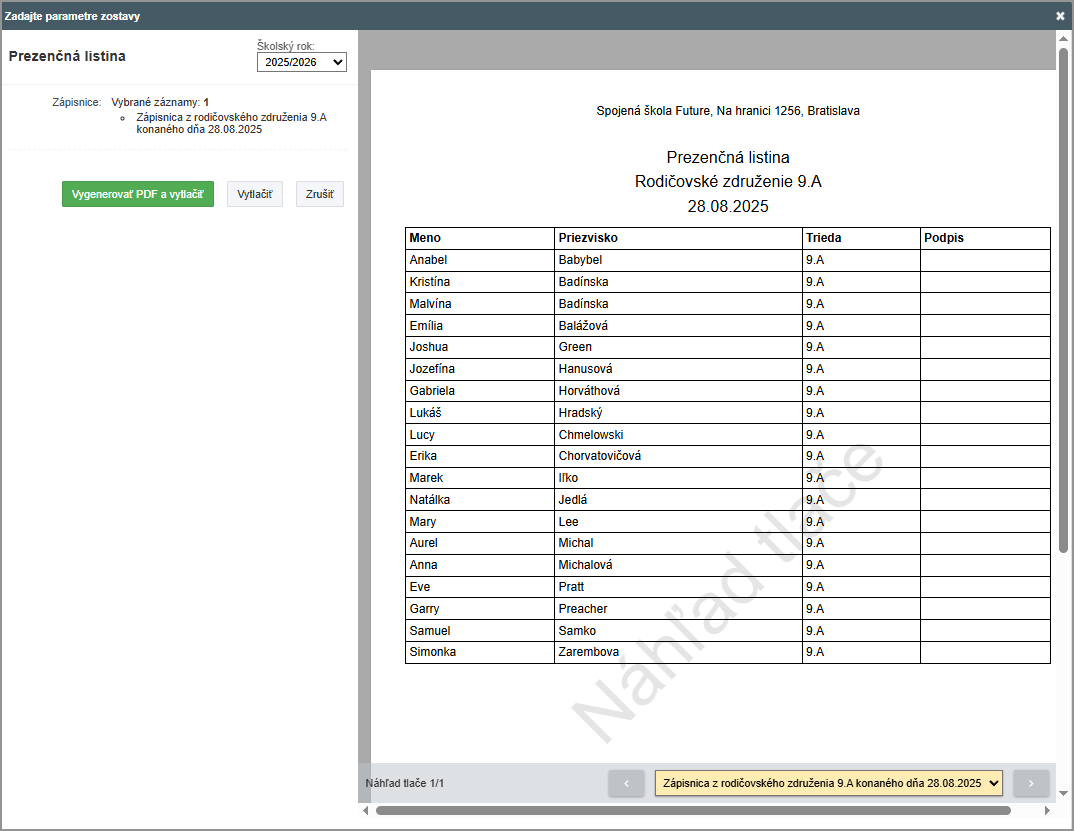The image size is (1074, 831).
Task: Click the Podpis cell for Anabel Babybel
Action: pyautogui.click(x=985, y=260)
